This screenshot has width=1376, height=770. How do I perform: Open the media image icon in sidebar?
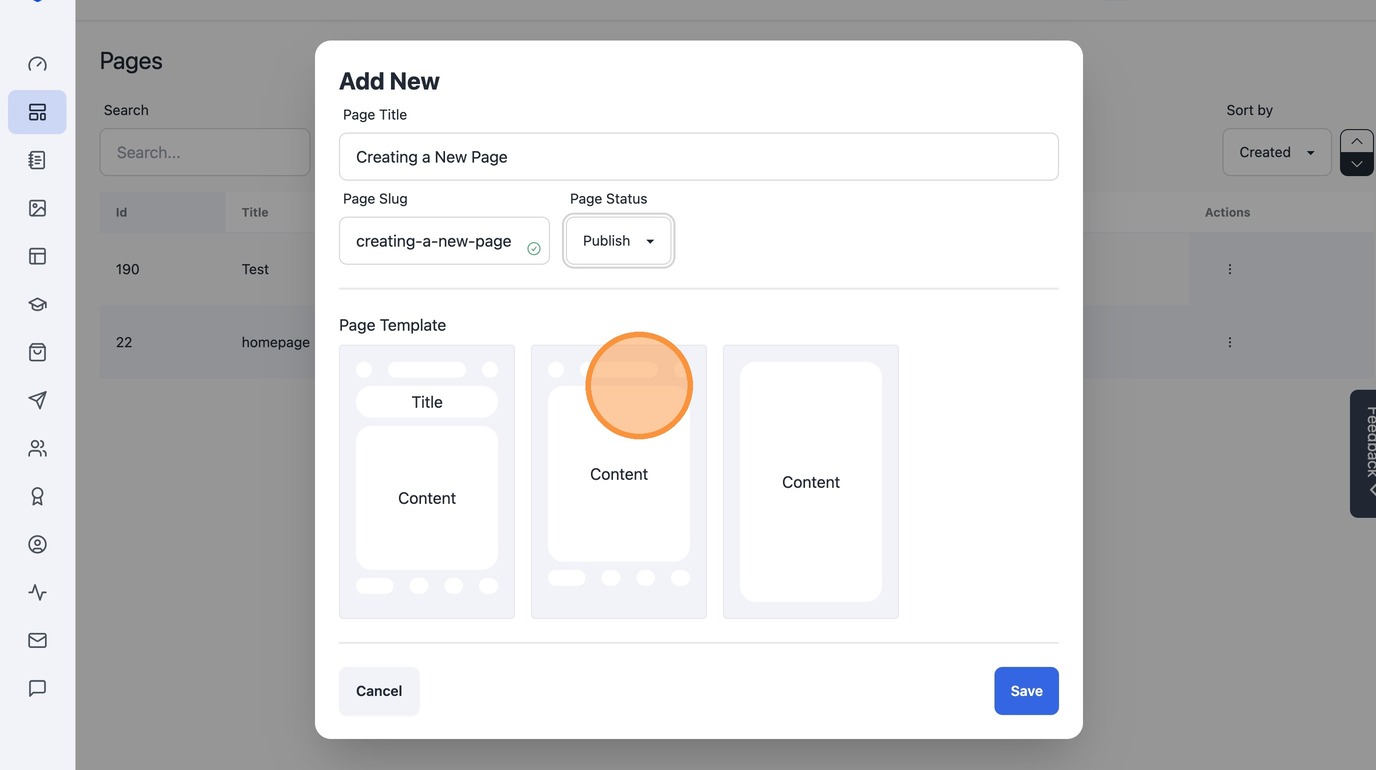click(x=37, y=208)
